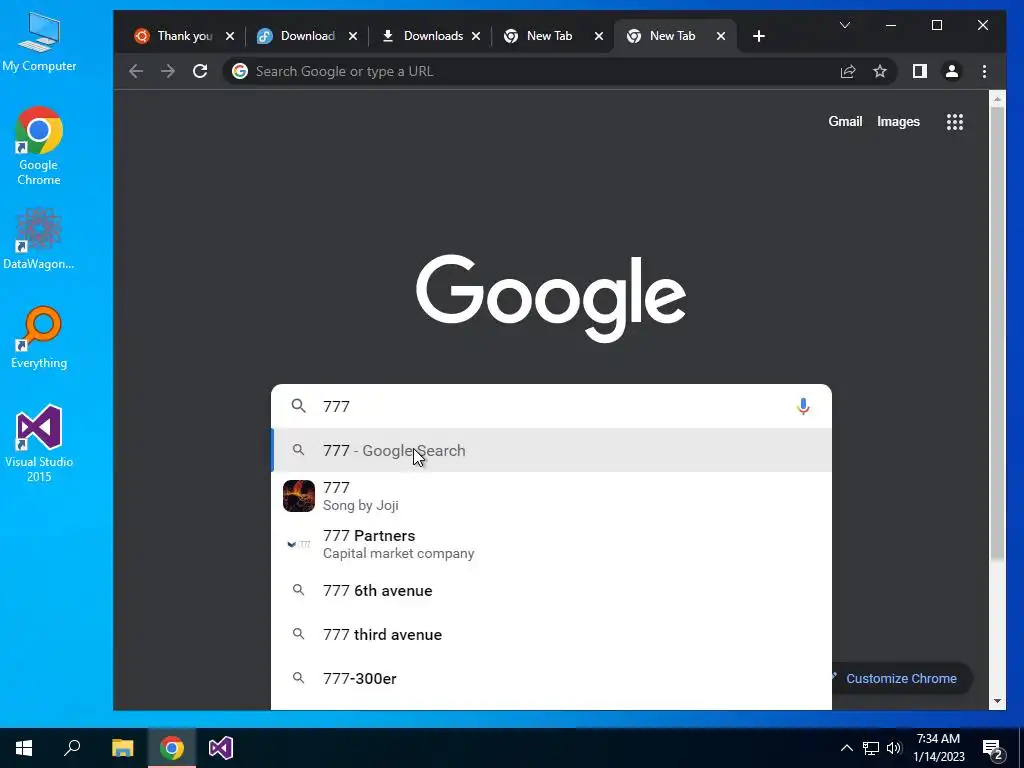Click the Google search box containing 777

[551, 406]
